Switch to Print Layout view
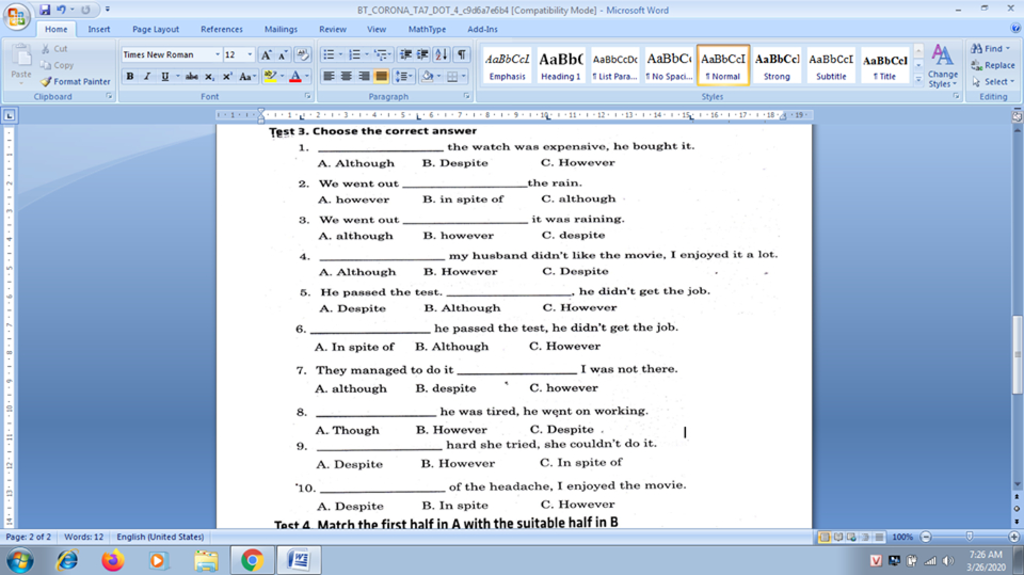Viewport: 1024px width, 575px height. pyautogui.click(x=824, y=536)
